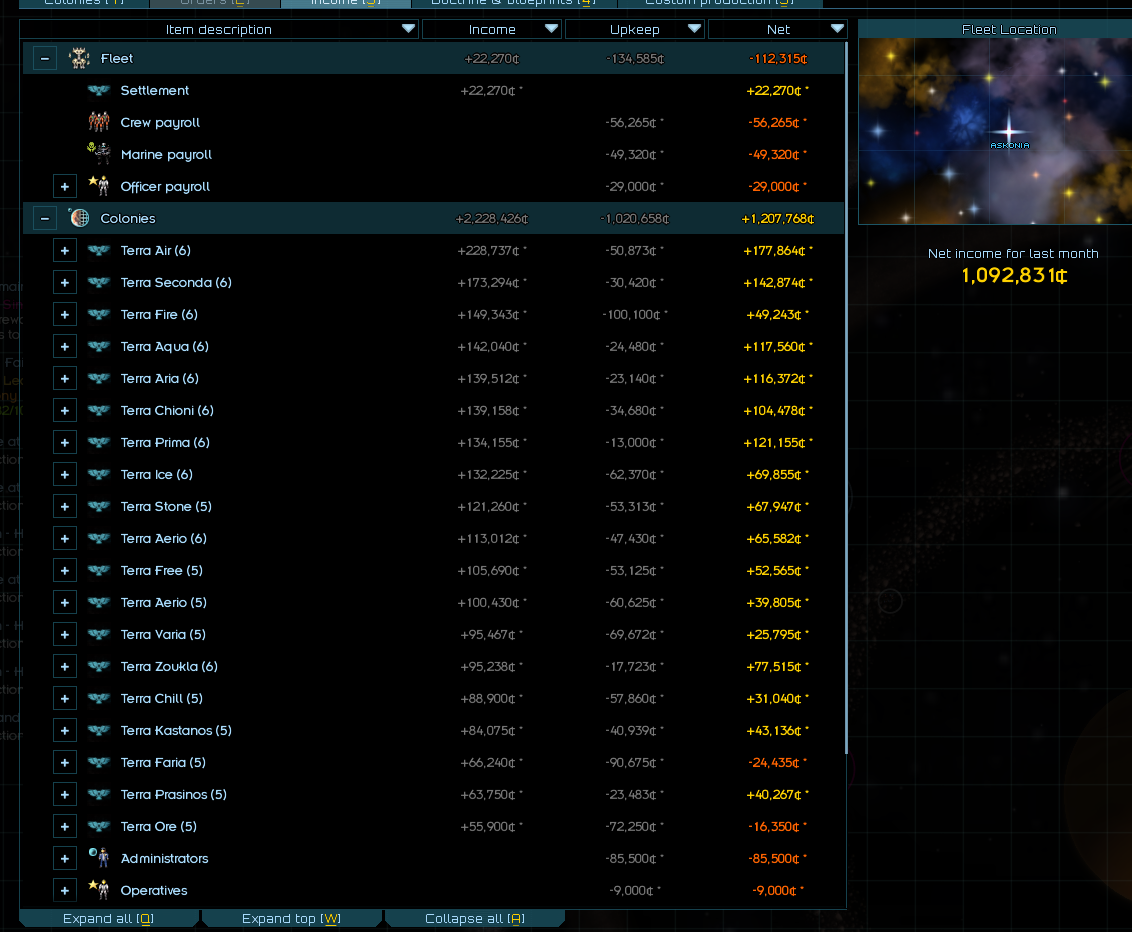This screenshot has height=932, width=1132.
Task: Click the Fleet net total -112,315
Action: pos(778,58)
